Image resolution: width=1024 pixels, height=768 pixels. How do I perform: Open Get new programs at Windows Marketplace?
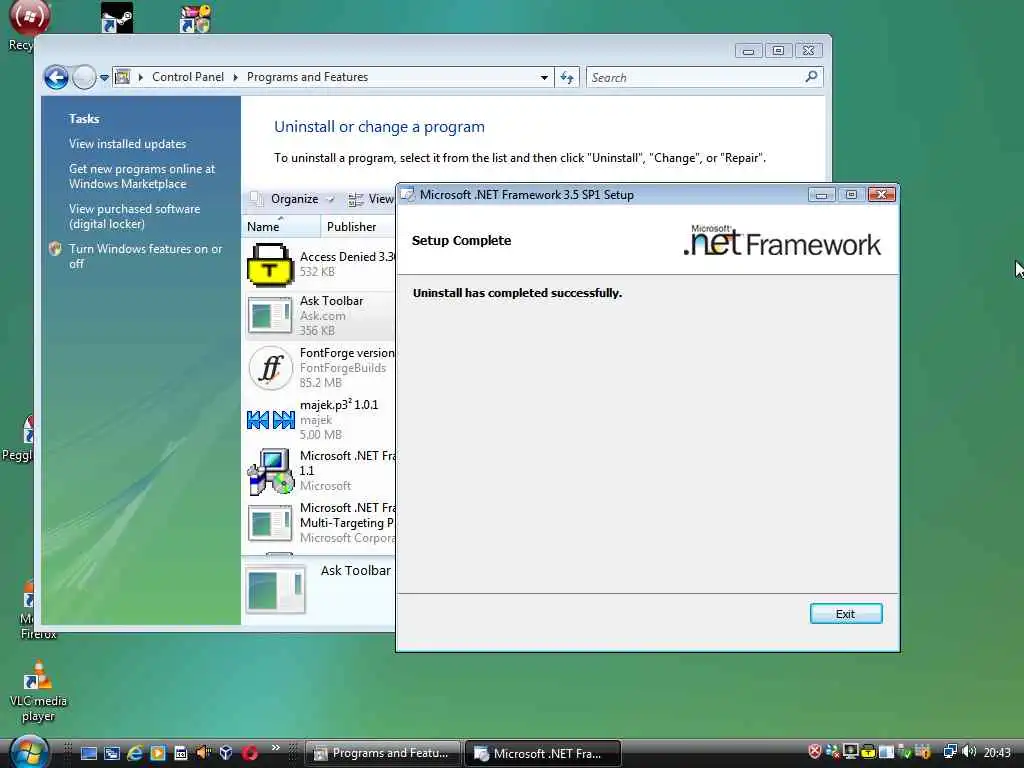[x=142, y=176]
